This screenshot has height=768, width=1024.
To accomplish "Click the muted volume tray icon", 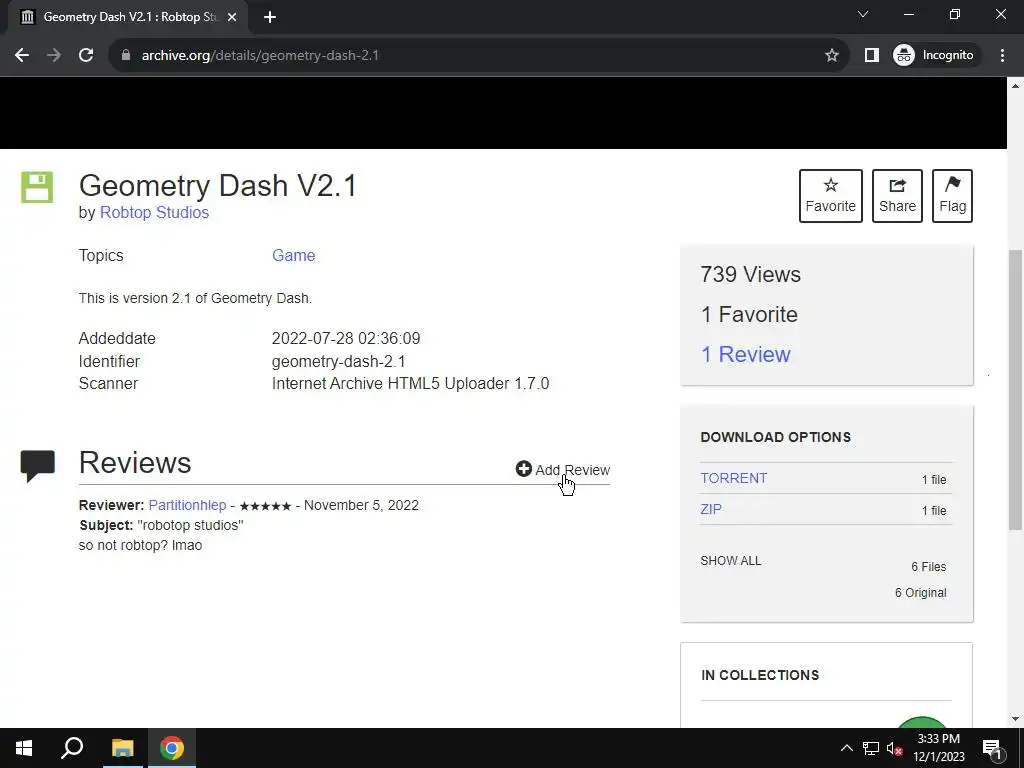I will pos(895,748).
